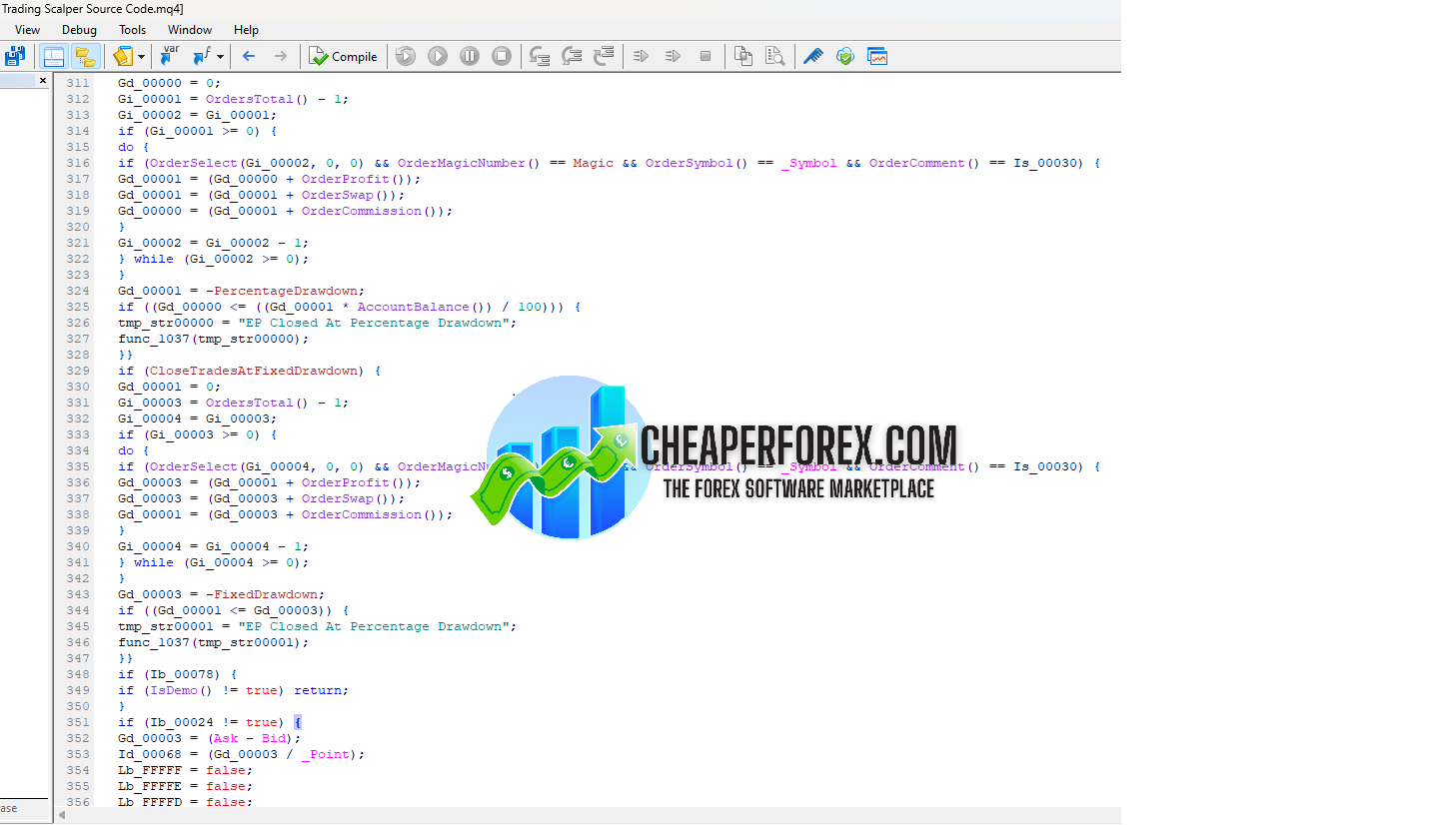Click the pause debugging icon
Viewport: 1456px width, 825px height.
pos(470,56)
